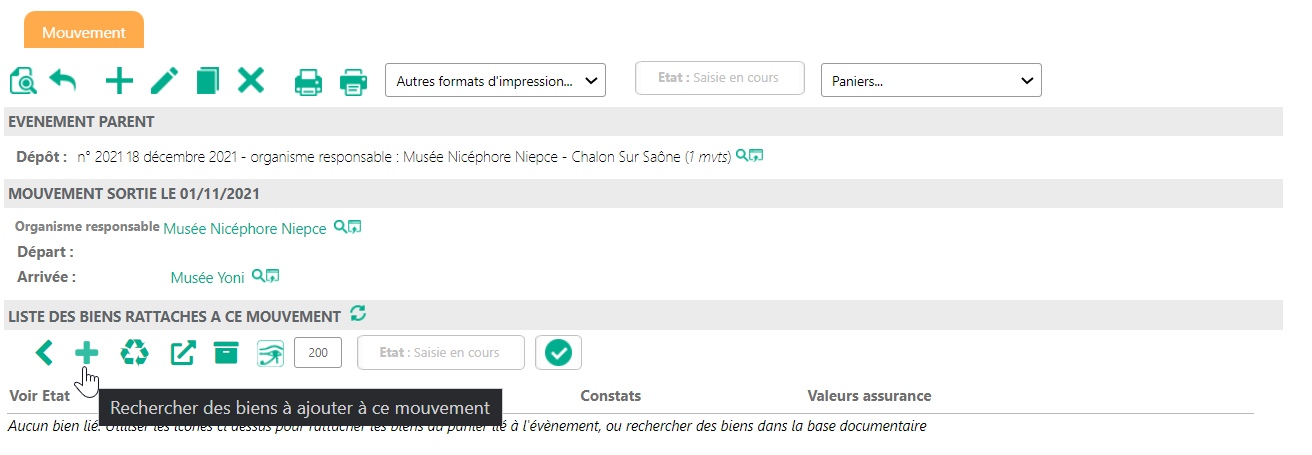The height and width of the screenshot is (455, 1312).
Task: Open the Musée Yoni link
Action: pyautogui.click(x=208, y=278)
